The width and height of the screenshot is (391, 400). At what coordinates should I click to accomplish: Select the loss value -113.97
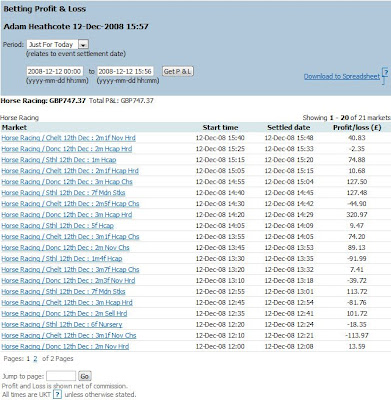357,336
